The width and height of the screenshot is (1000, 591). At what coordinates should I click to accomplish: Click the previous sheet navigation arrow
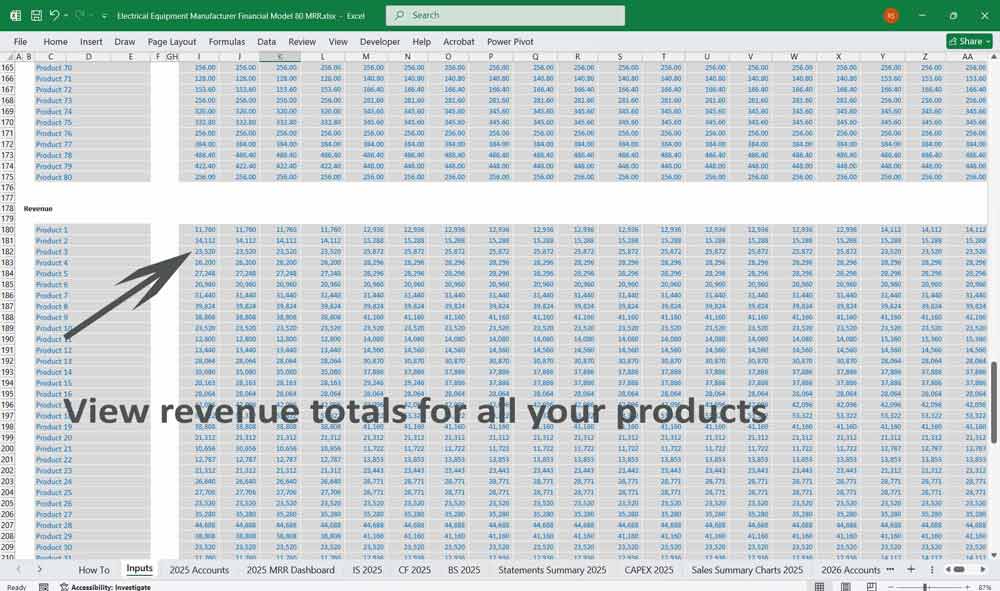[18, 569]
